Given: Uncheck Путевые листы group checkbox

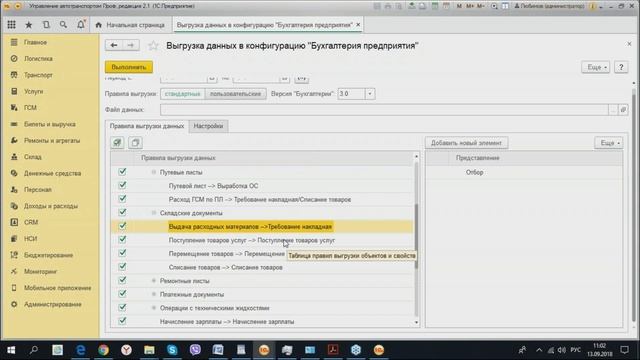Looking at the screenshot, I should [122, 171].
